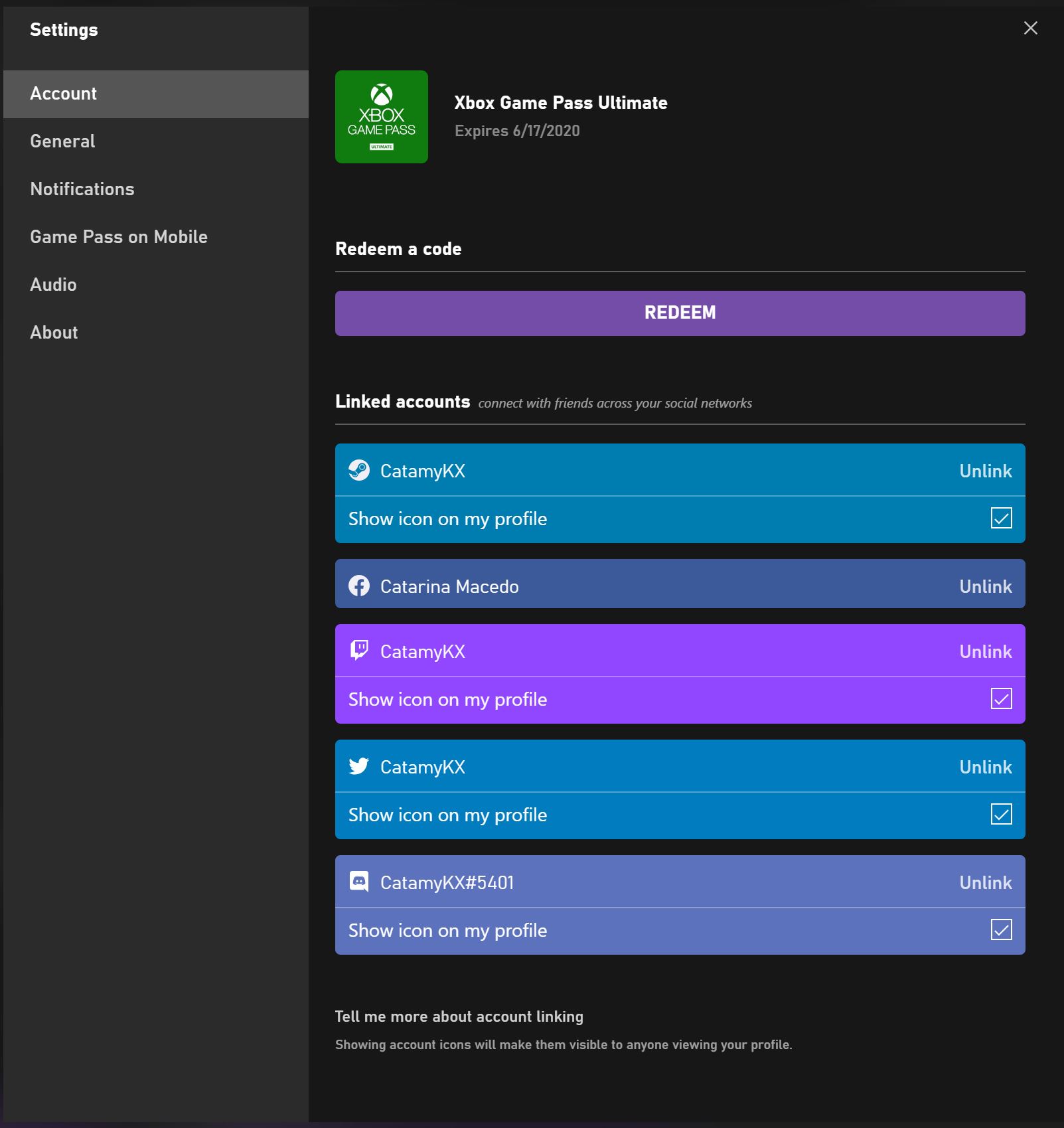Open the About settings tab
Image resolution: width=1064 pixels, height=1128 pixels.
[156, 333]
